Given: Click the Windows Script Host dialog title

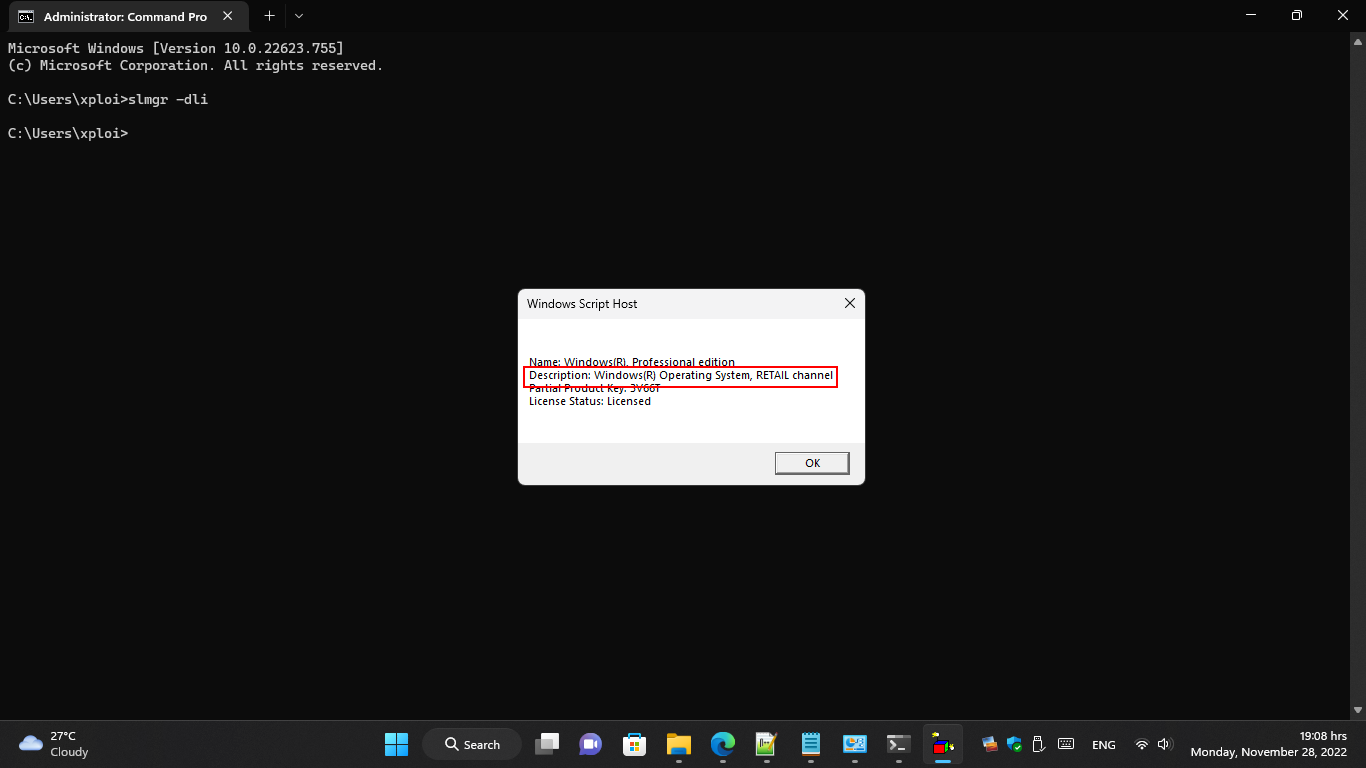Looking at the screenshot, I should pyautogui.click(x=582, y=304).
